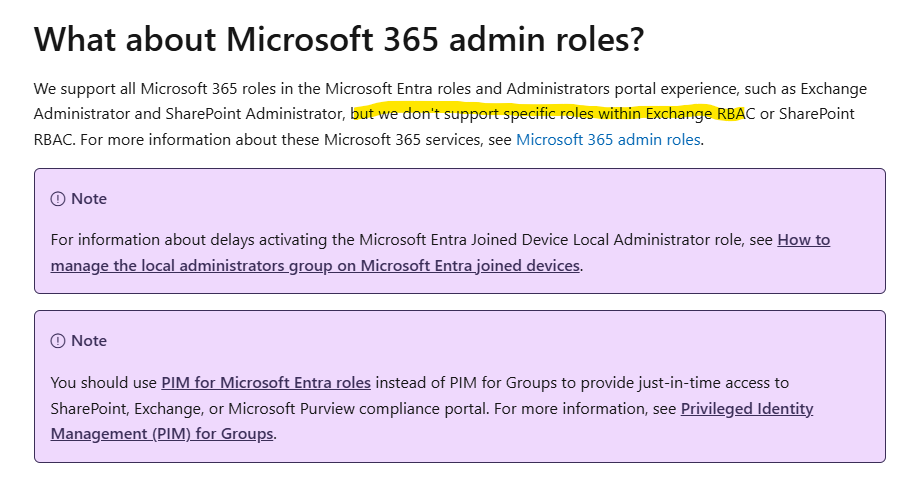Follow the 'How to' link text
This screenshot has height=488, width=924.
(804, 240)
